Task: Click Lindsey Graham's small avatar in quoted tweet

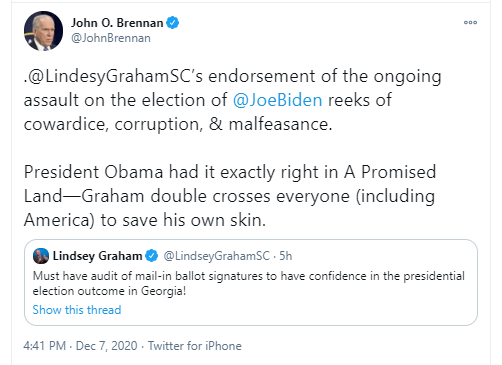Action: [41, 256]
